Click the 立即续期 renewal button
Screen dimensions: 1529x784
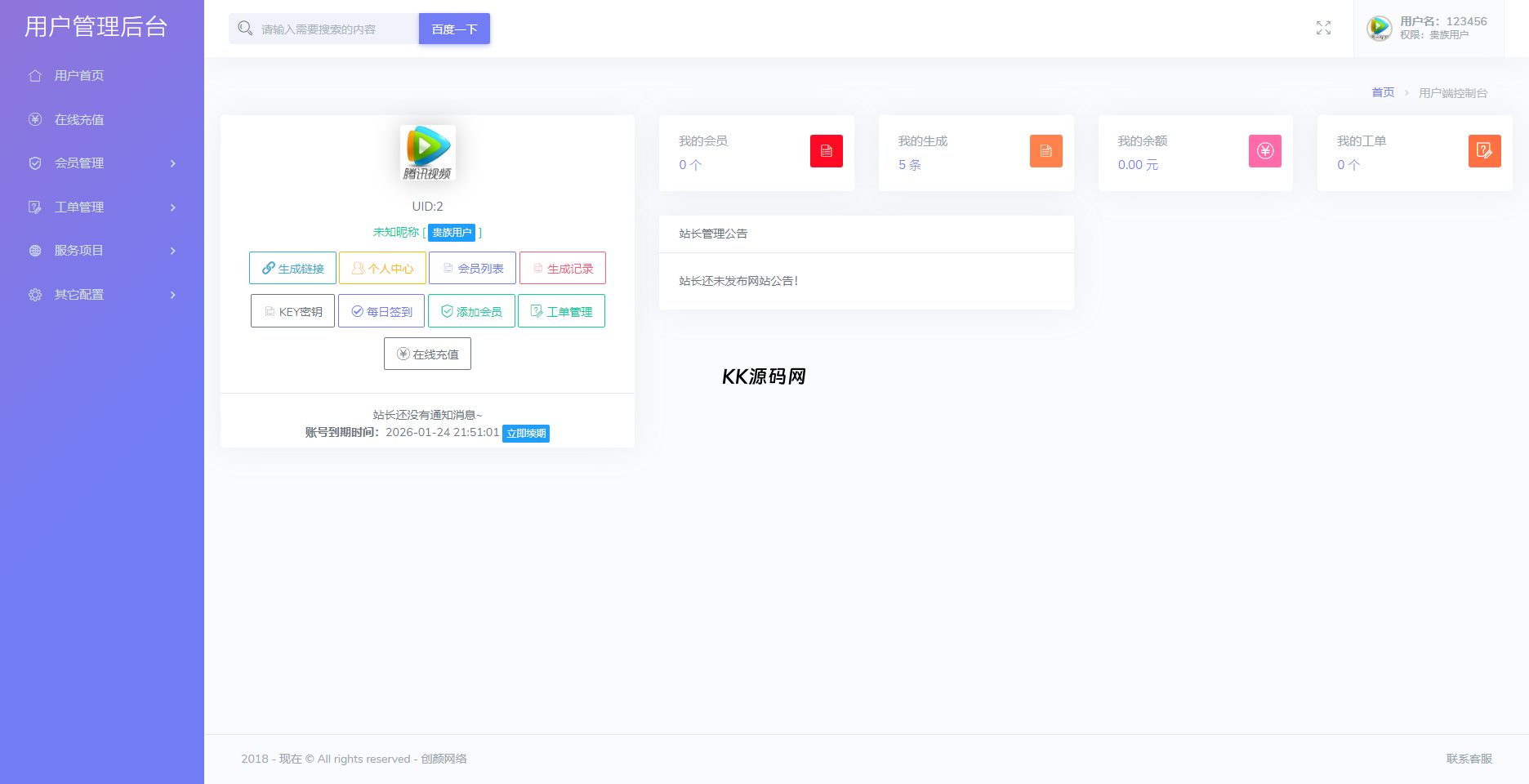(526, 433)
